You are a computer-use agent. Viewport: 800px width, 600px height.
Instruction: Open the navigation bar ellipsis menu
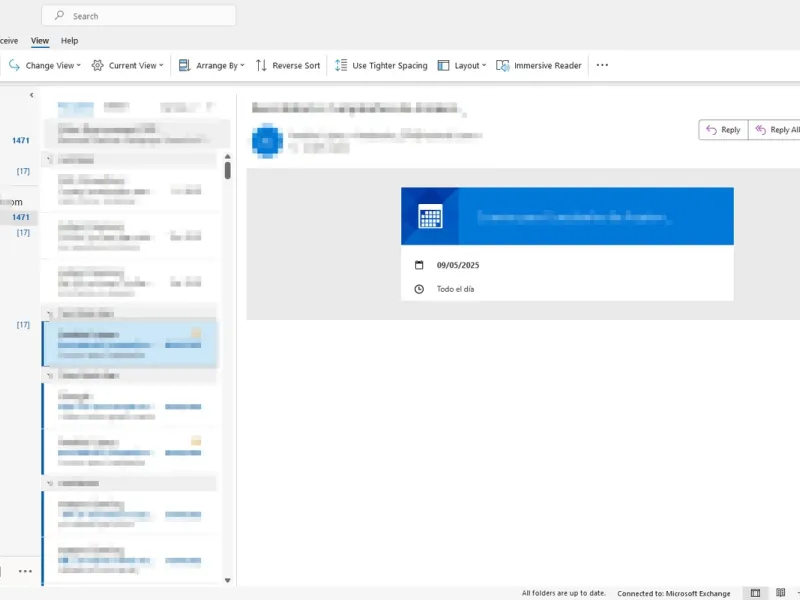tap(25, 571)
